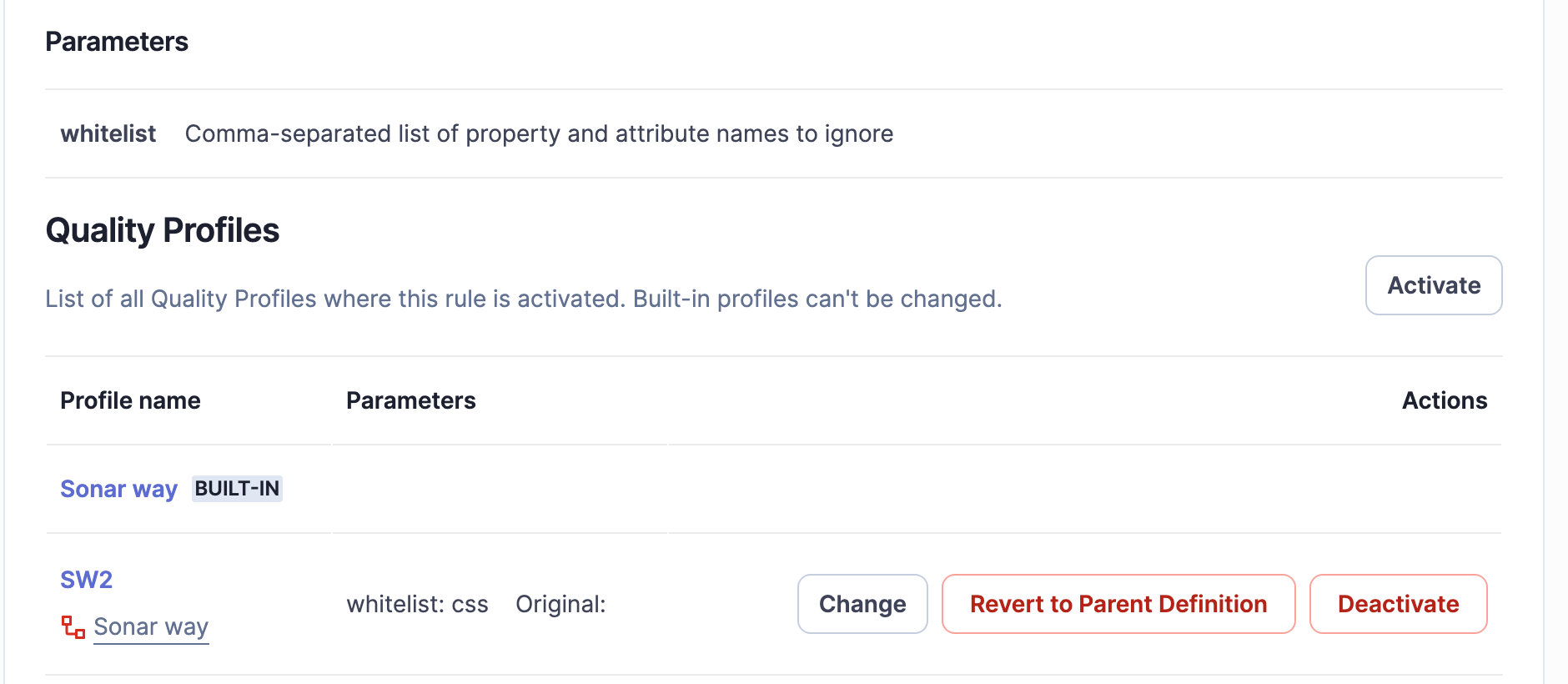This screenshot has width=1568, height=684.
Task: Click the Actions column header
Action: pos(1444,400)
